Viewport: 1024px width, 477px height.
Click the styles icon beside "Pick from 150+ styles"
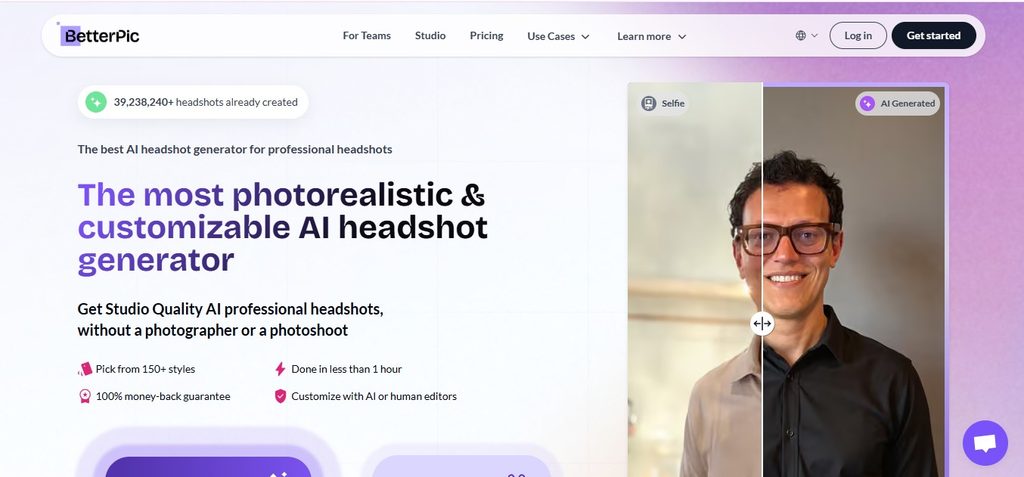tap(85, 369)
